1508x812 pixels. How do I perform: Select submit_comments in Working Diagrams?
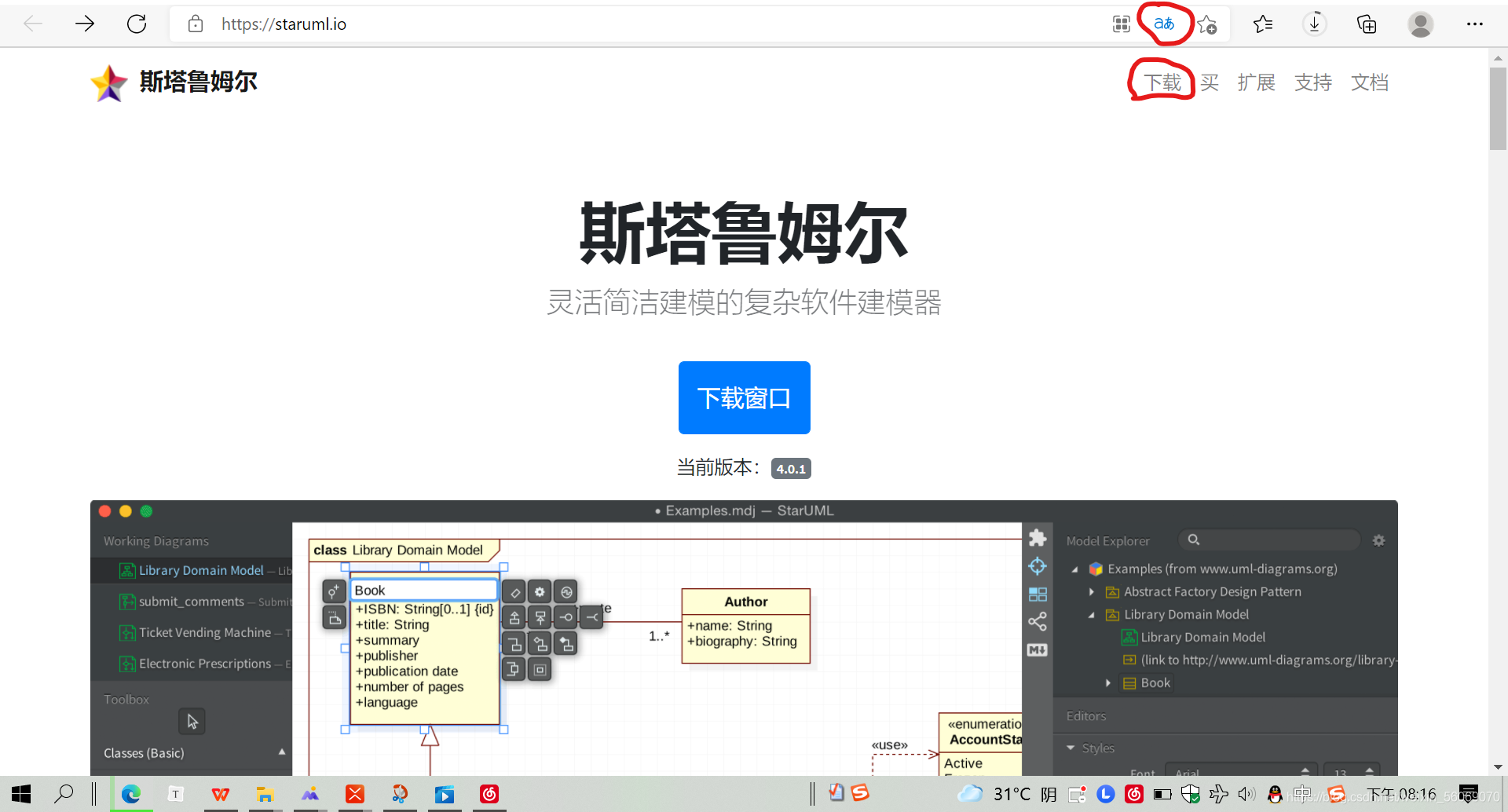pyautogui.click(x=192, y=602)
